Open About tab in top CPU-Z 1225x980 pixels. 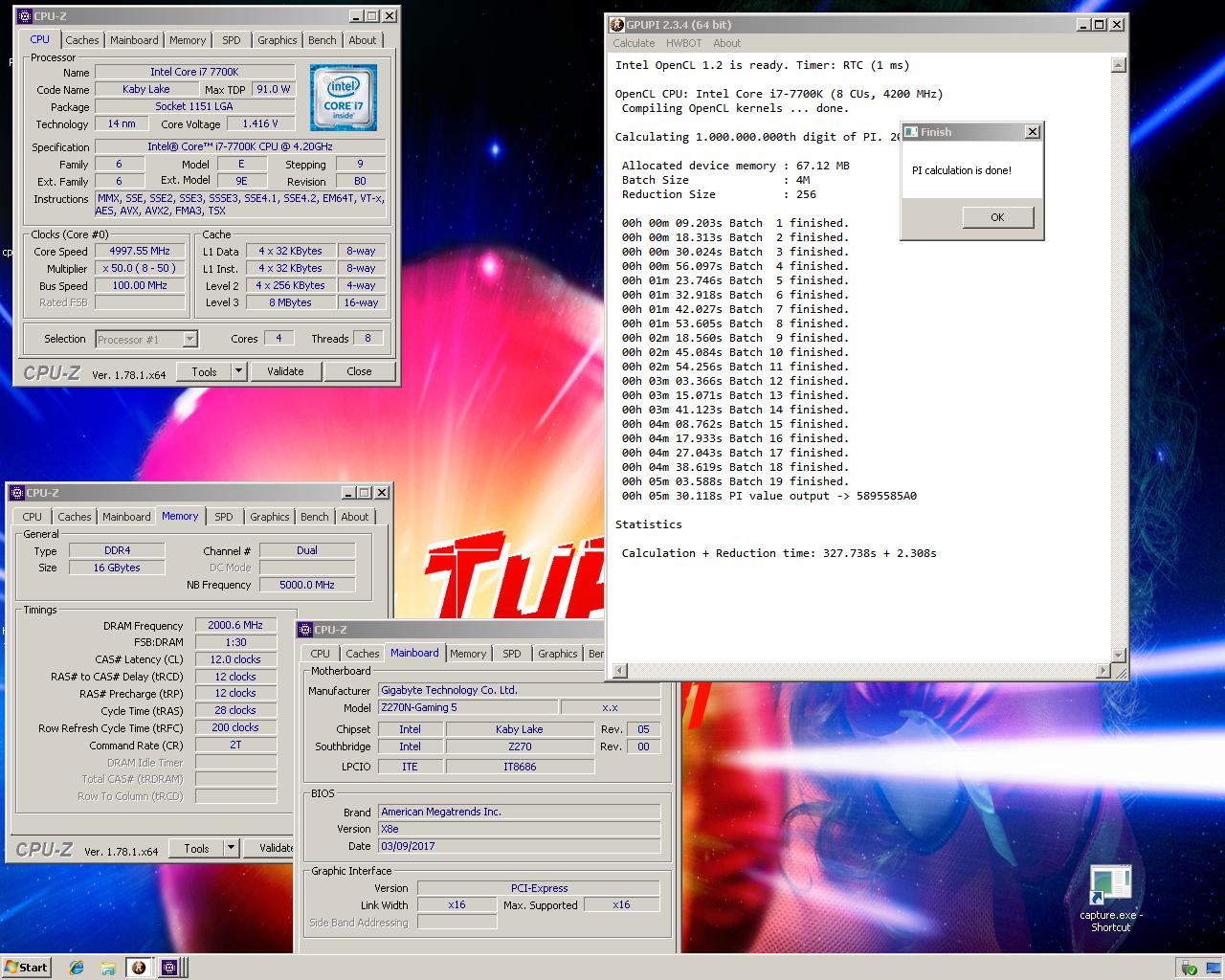coord(363,40)
